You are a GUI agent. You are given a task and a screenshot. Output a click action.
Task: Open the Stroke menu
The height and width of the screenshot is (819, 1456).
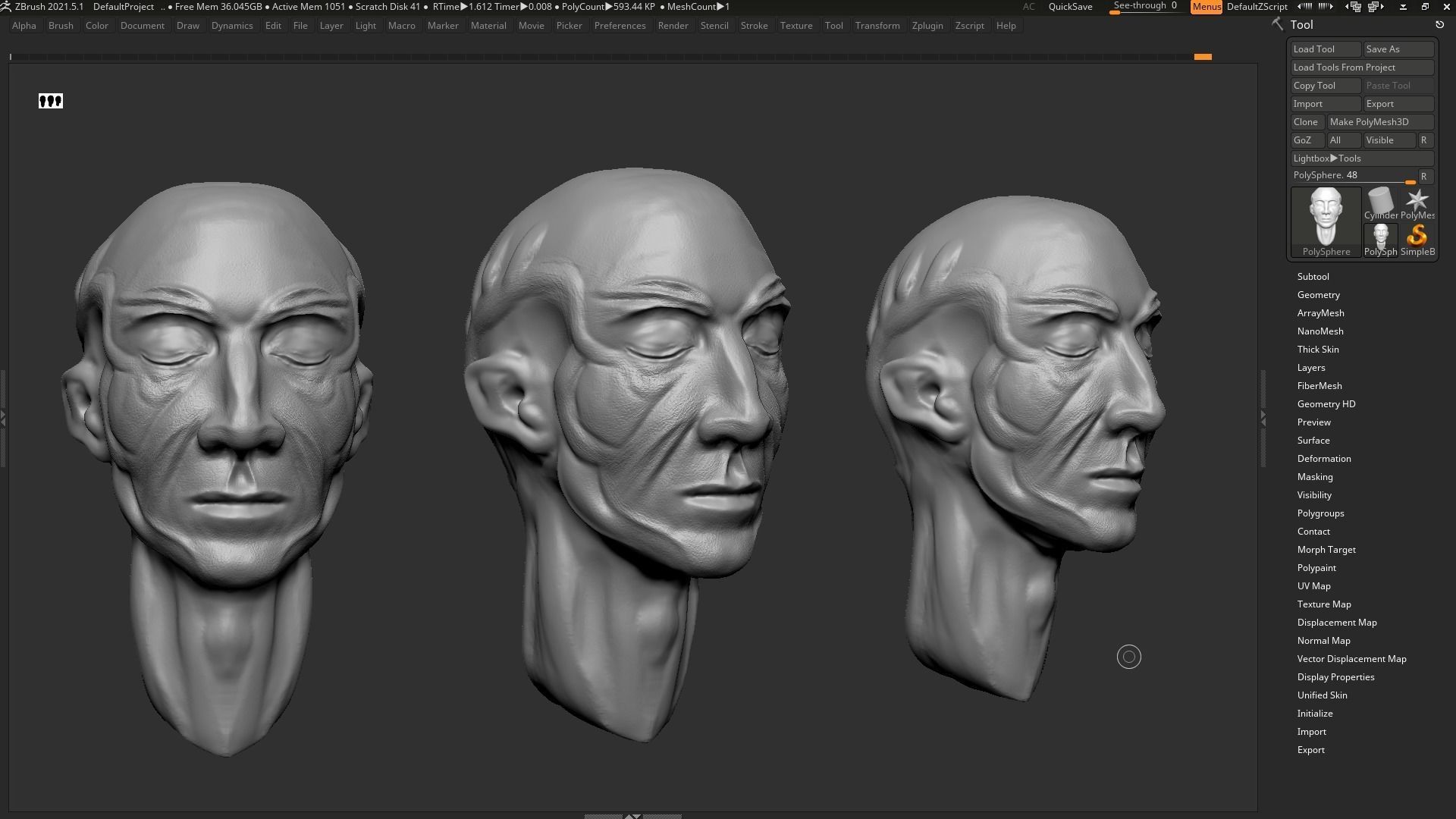click(754, 26)
